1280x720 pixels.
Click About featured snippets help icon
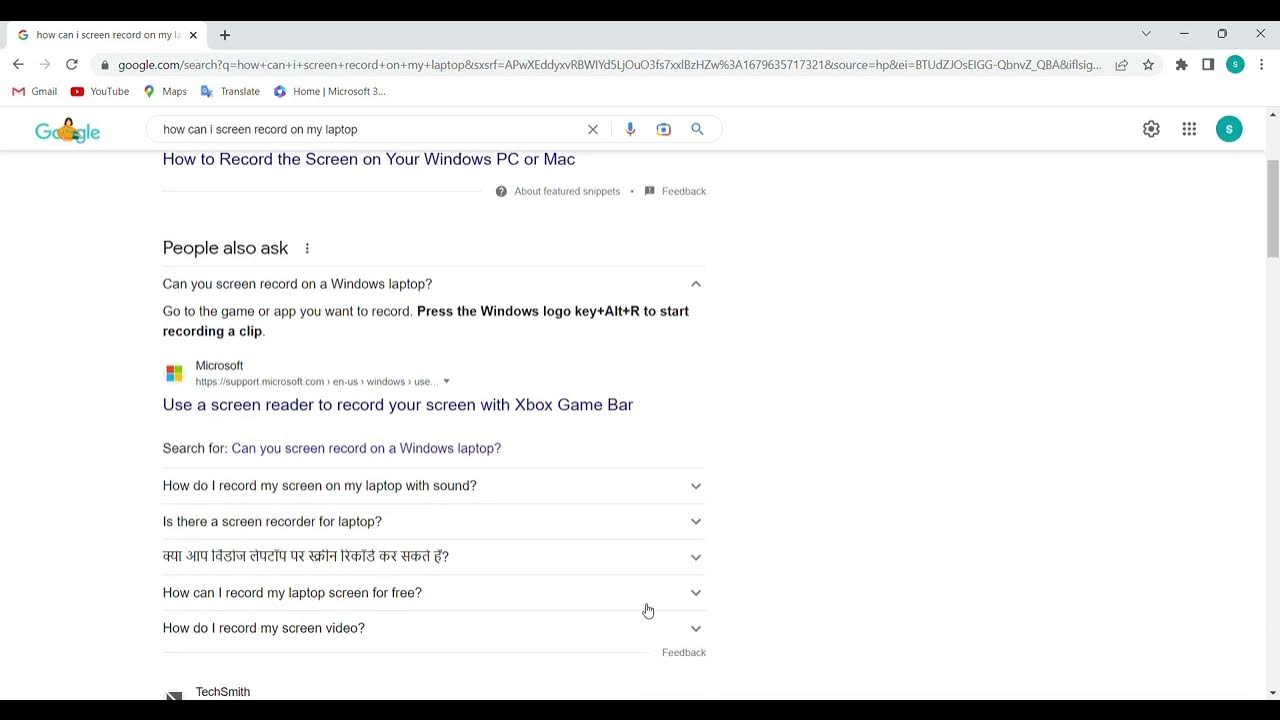(x=501, y=191)
